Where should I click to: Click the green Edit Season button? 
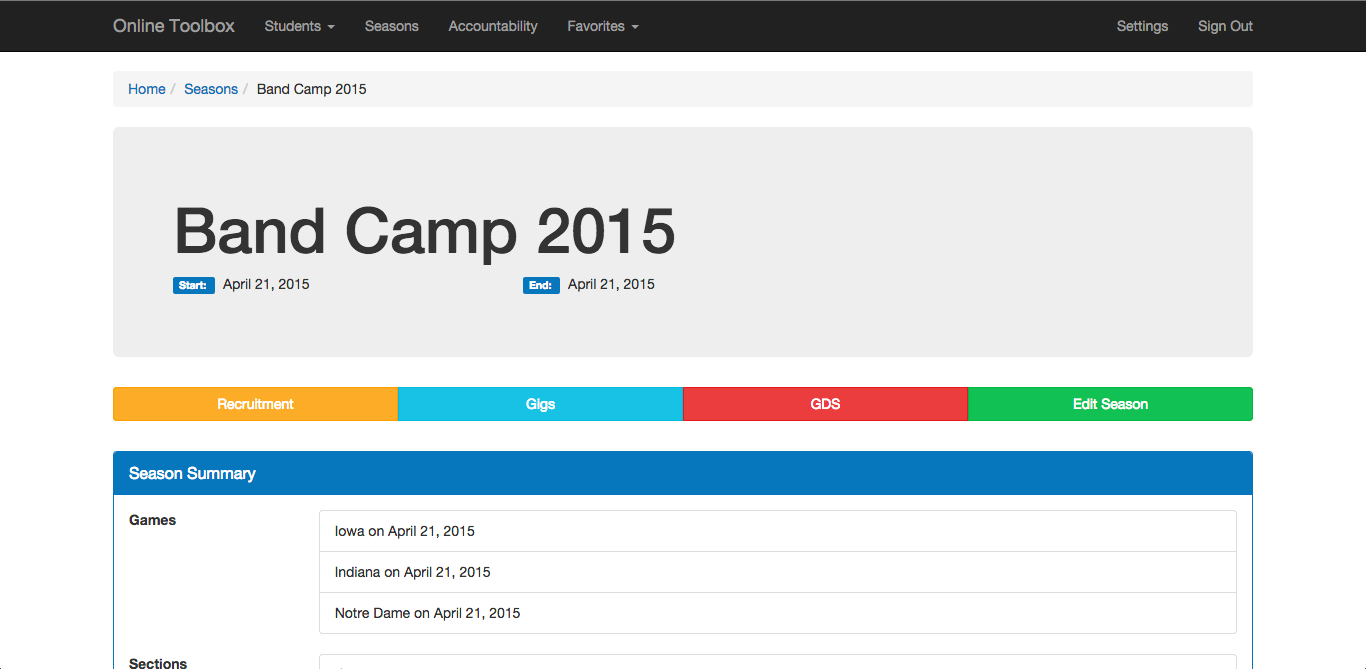pyautogui.click(x=1110, y=404)
